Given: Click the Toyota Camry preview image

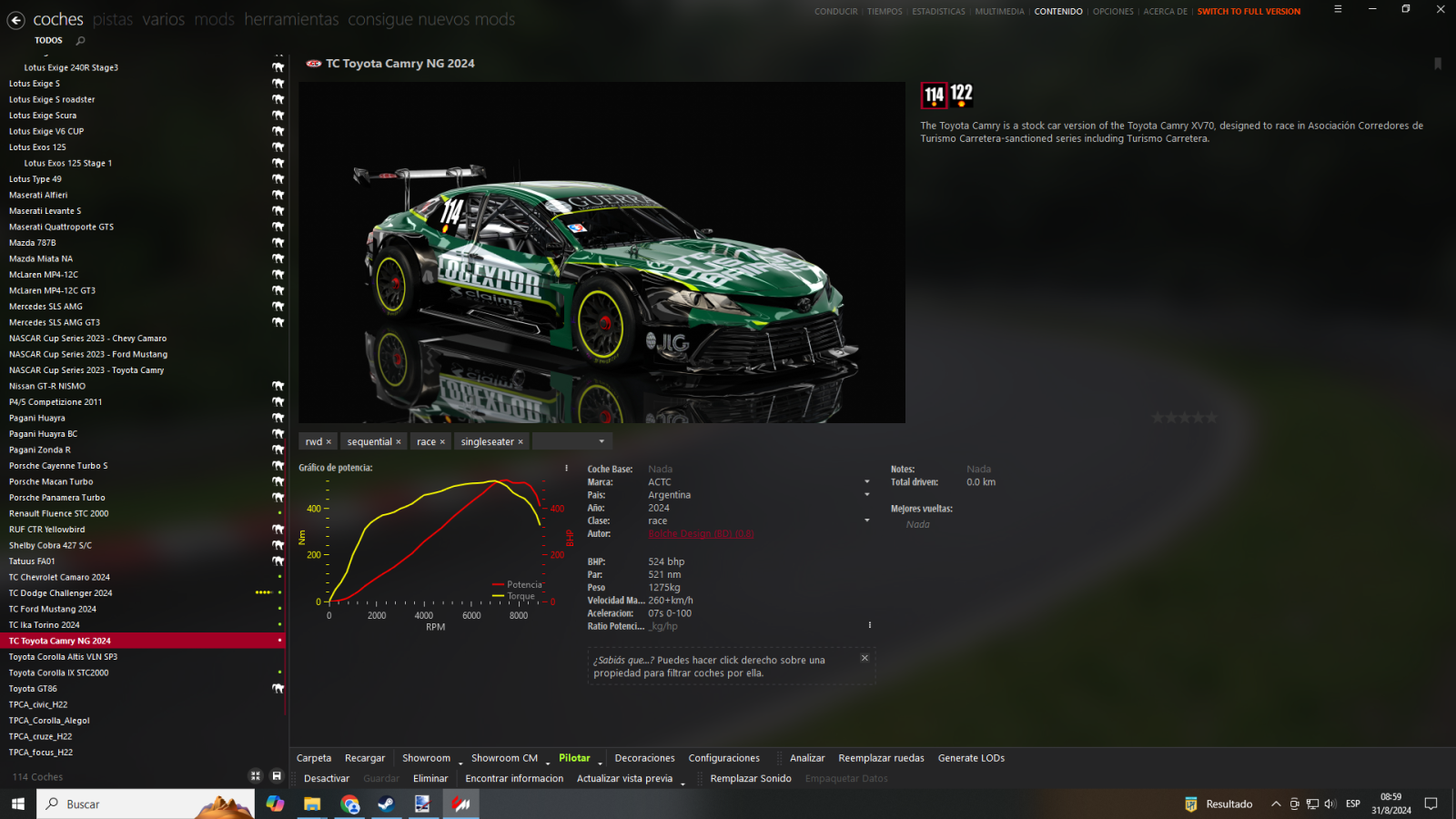Looking at the screenshot, I should [x=602, y=253].
